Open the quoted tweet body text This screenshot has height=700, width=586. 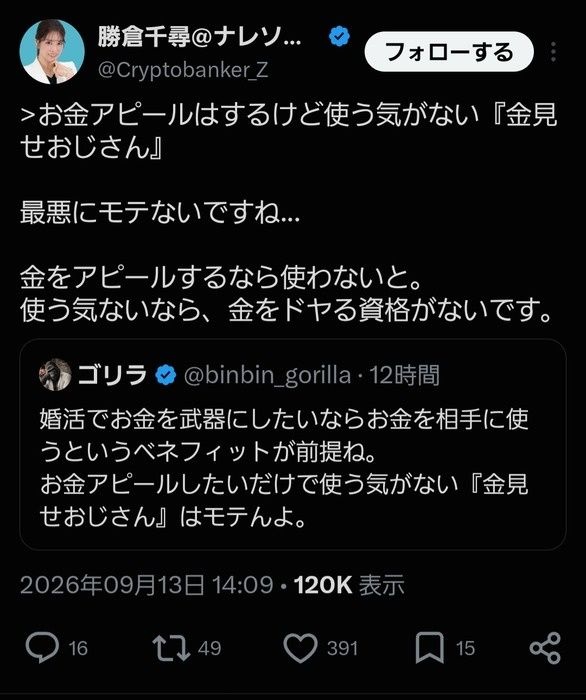284,467
